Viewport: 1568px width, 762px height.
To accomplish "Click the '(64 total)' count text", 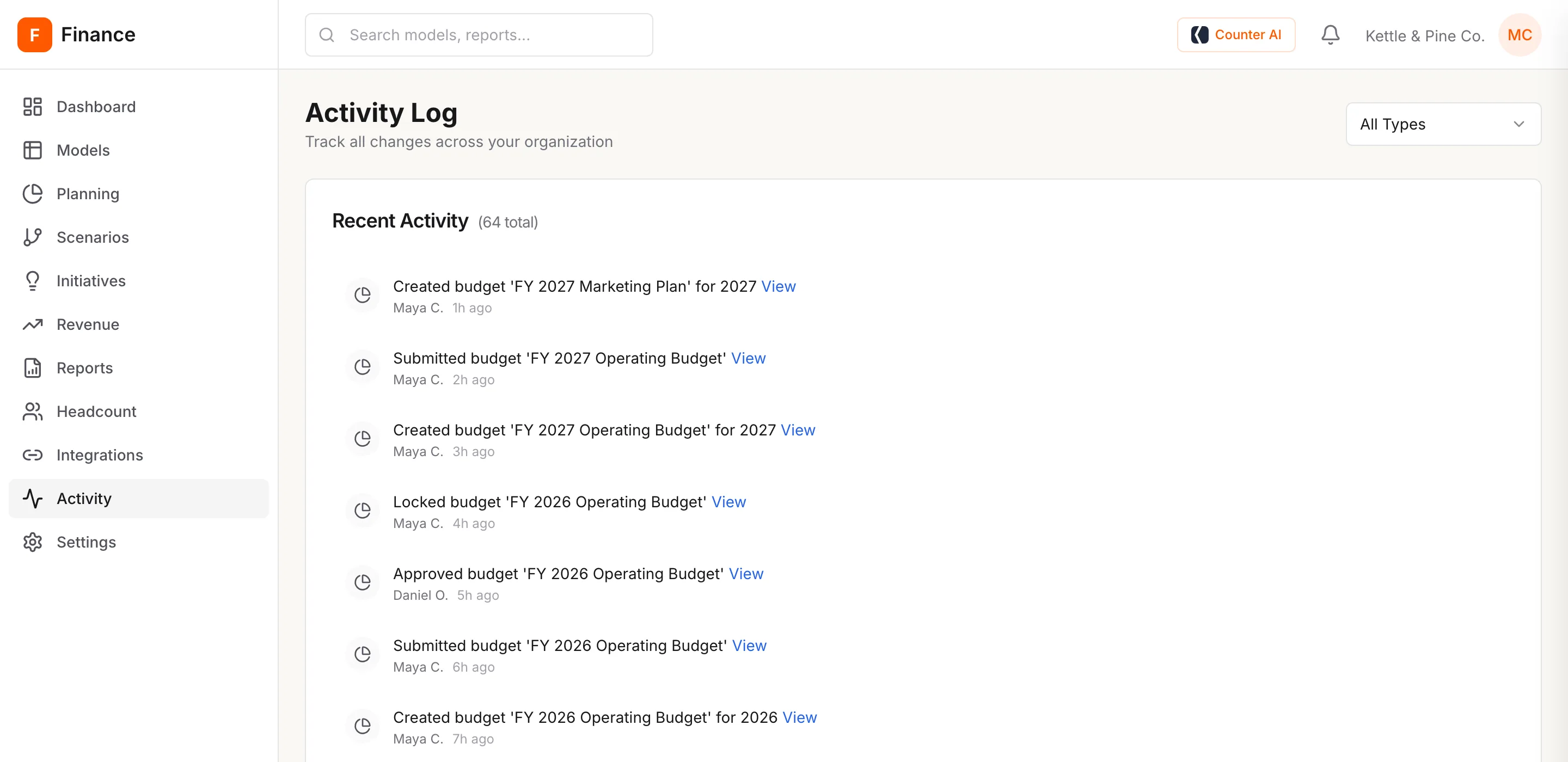I will tap(507, 222).
